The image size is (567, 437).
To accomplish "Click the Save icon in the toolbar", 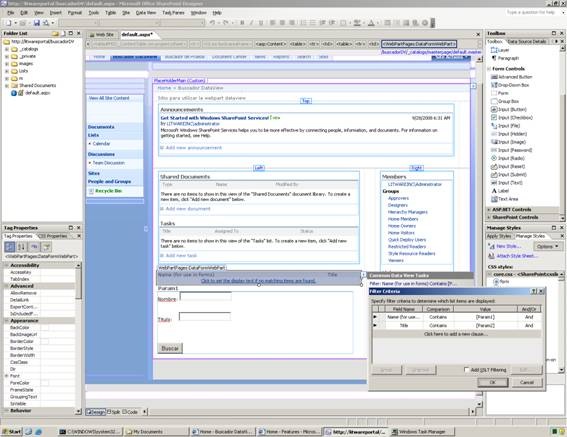I will 37,23.
